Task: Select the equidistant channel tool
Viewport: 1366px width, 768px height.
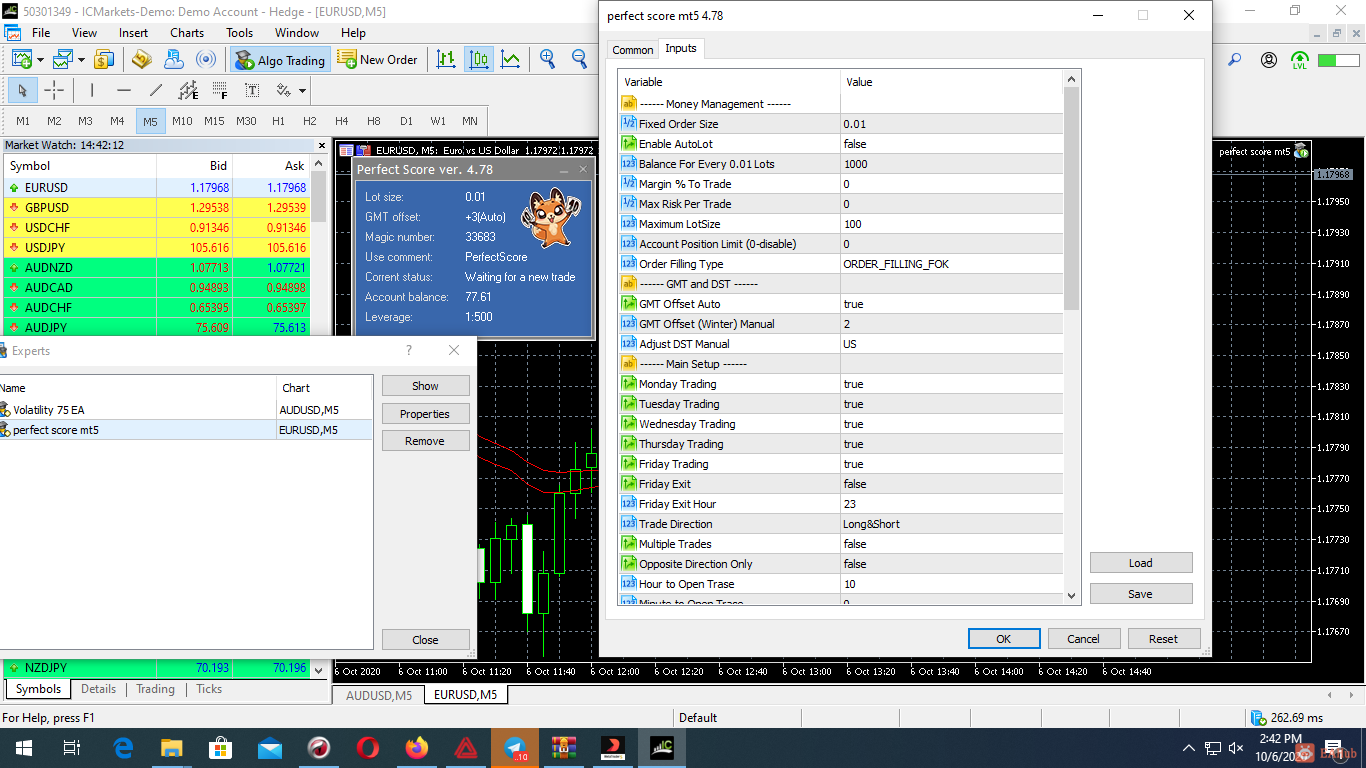Action: (188, 90)
